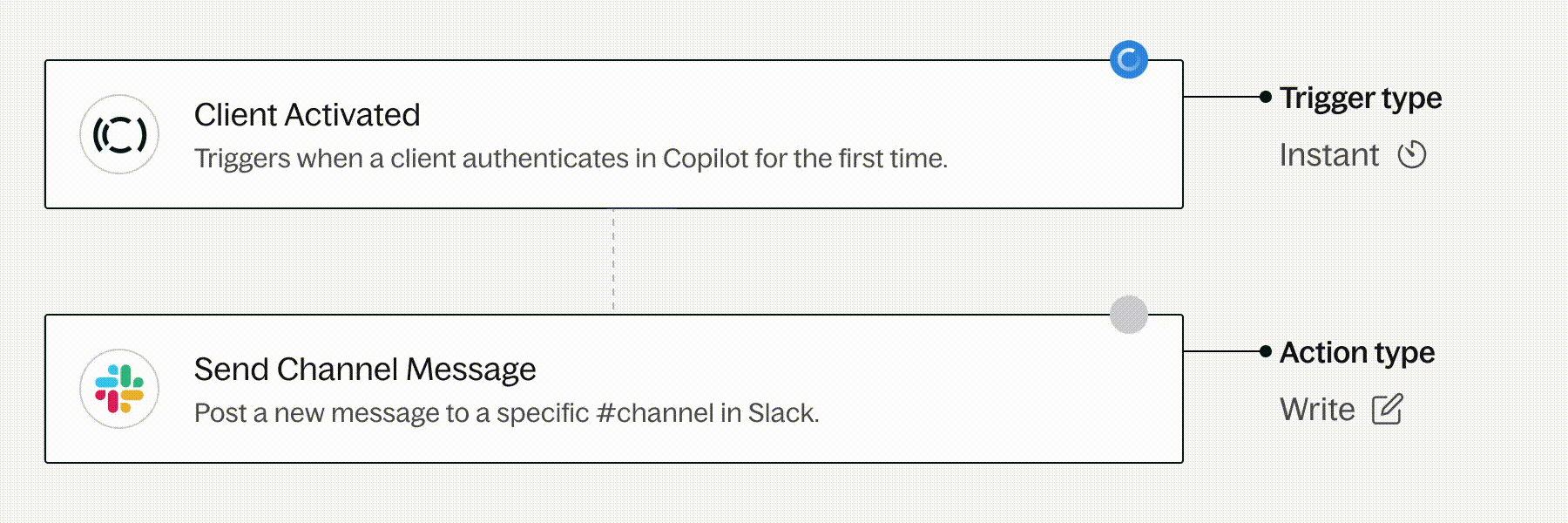Click the "Instant" trigger type value
The width and height of the screenshot is (1568, 523).
tap(1328, 155)
